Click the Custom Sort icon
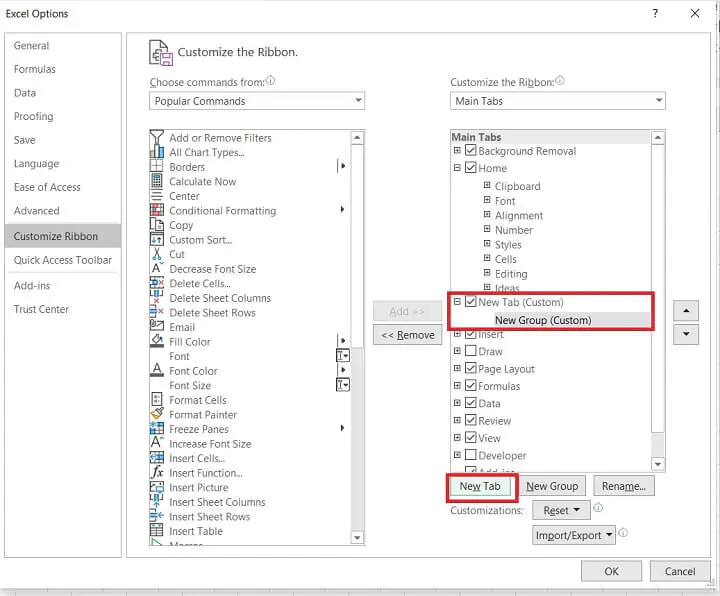This screenshot has width=720, height=596. 157,239
